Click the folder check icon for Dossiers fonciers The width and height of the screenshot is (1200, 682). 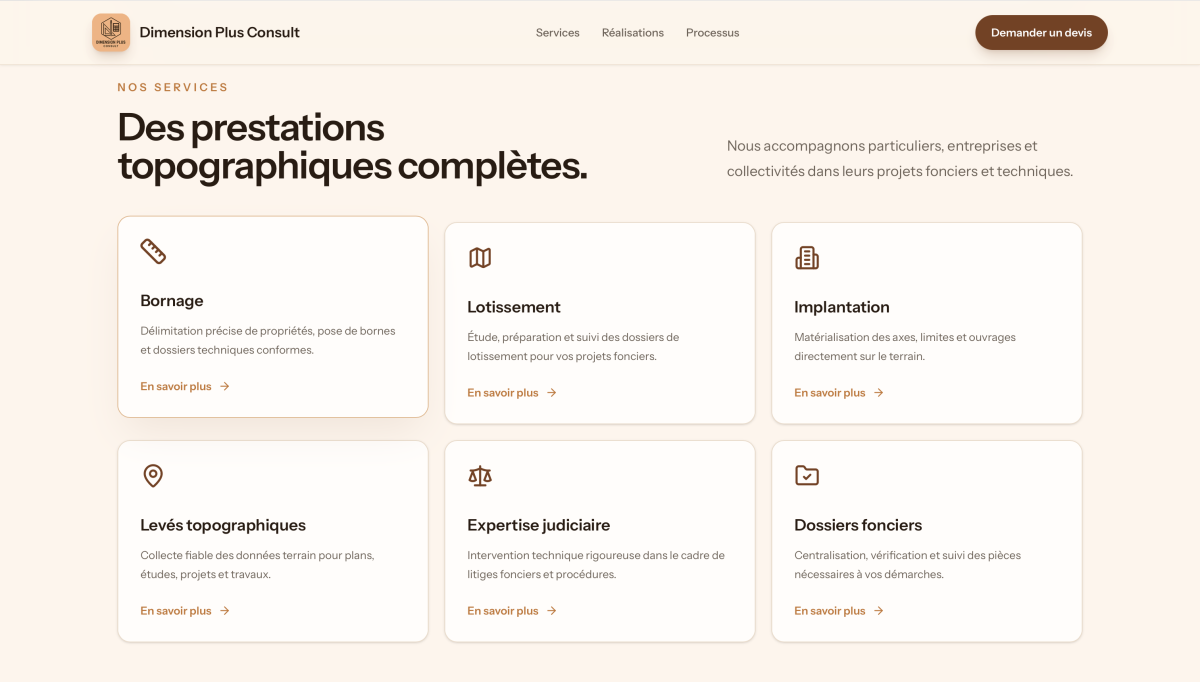[807, 476]
